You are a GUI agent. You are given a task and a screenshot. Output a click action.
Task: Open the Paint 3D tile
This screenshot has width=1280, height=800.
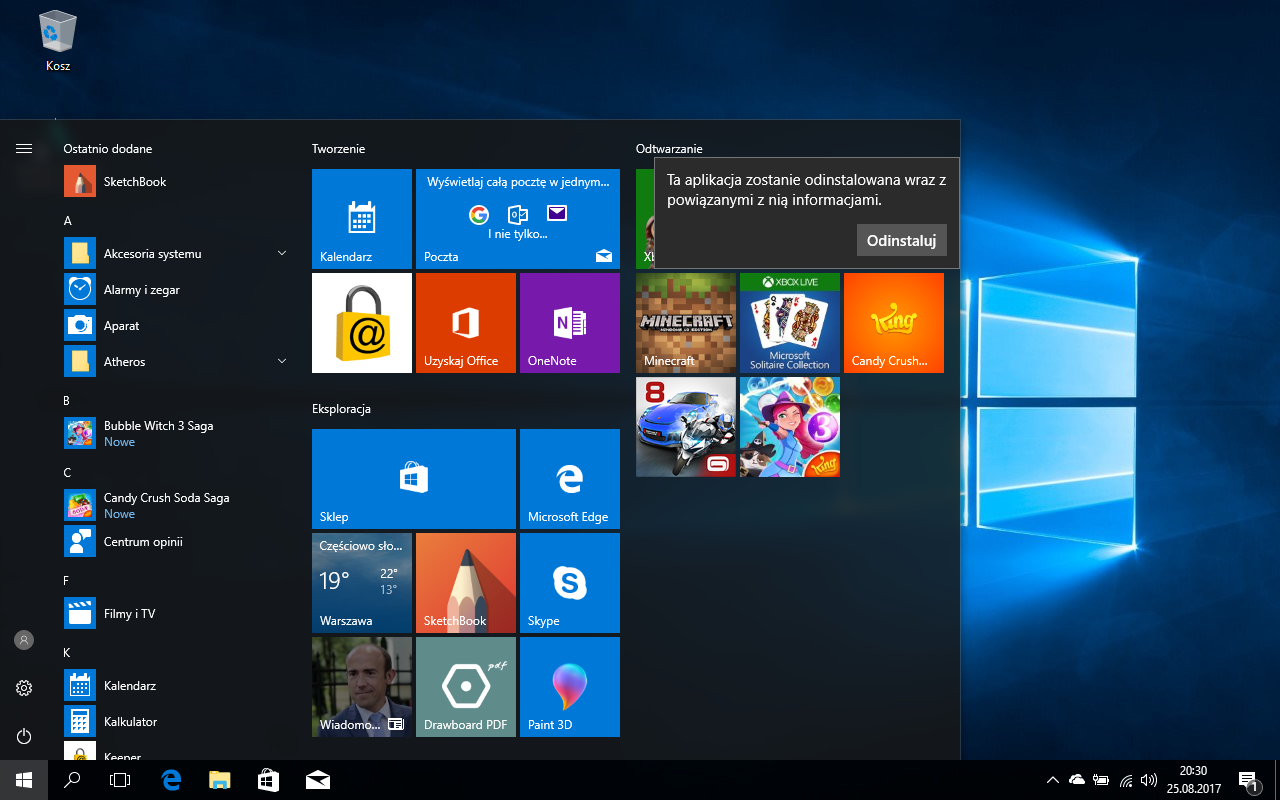point(569,686)
